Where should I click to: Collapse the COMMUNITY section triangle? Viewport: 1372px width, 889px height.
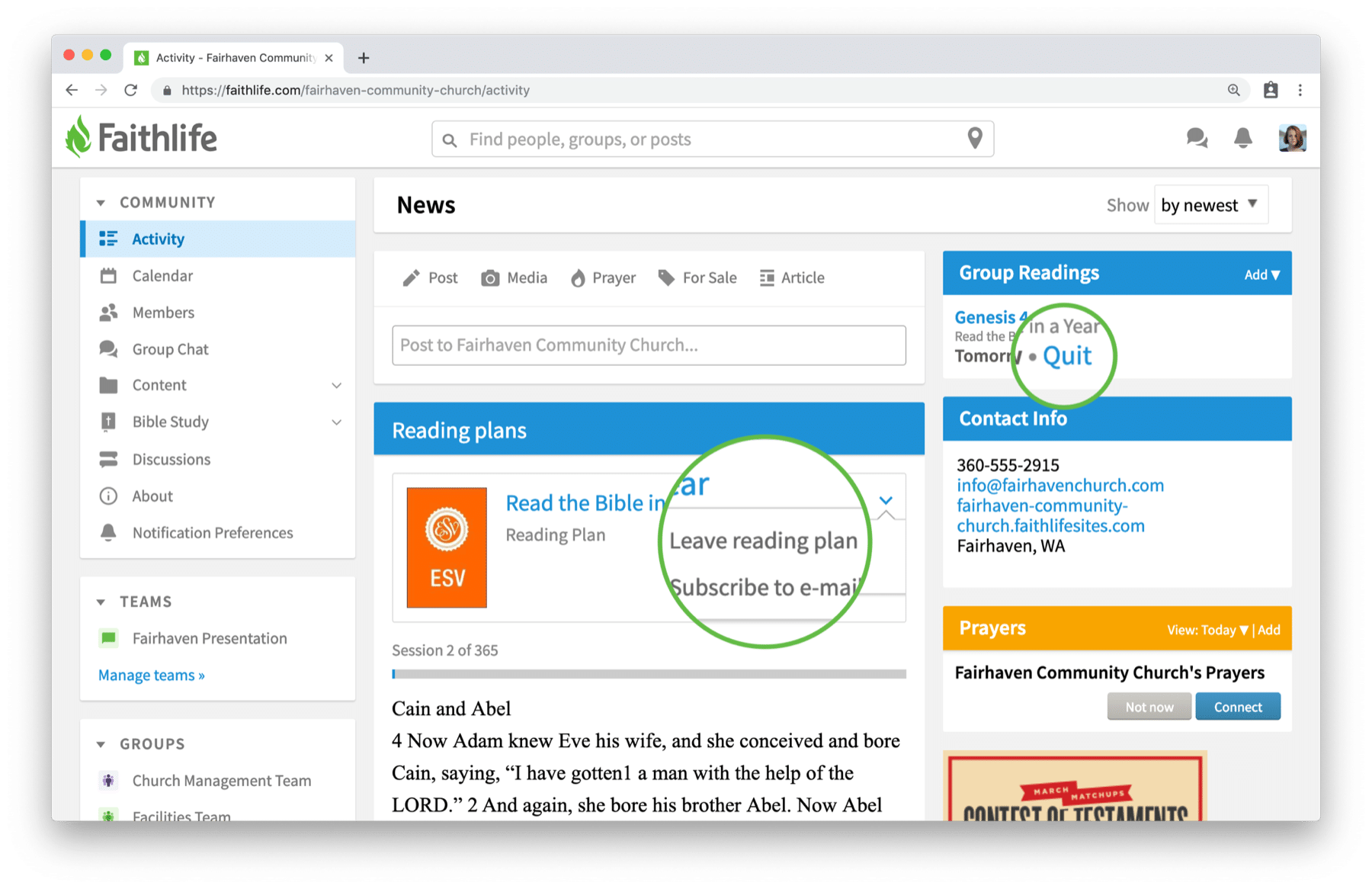tap(101, 203)
